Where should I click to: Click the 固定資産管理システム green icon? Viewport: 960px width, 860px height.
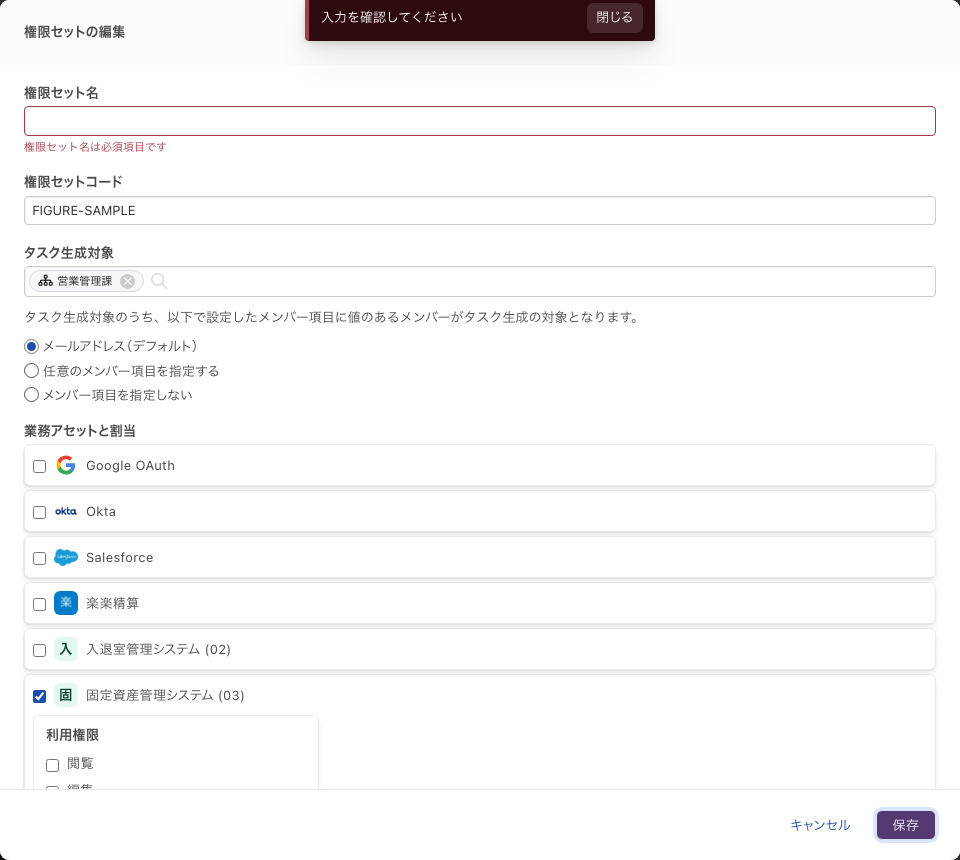click(66, 695)
